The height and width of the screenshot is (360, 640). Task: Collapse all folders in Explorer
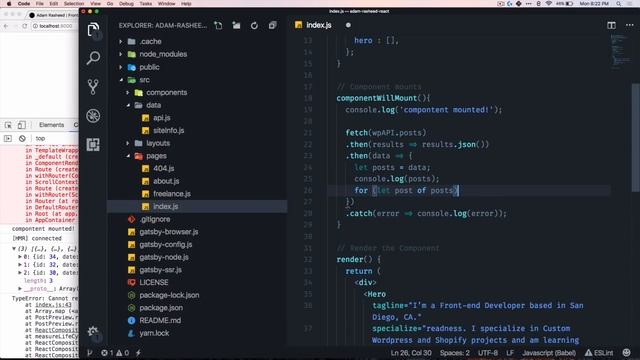(x=272, y=25)
